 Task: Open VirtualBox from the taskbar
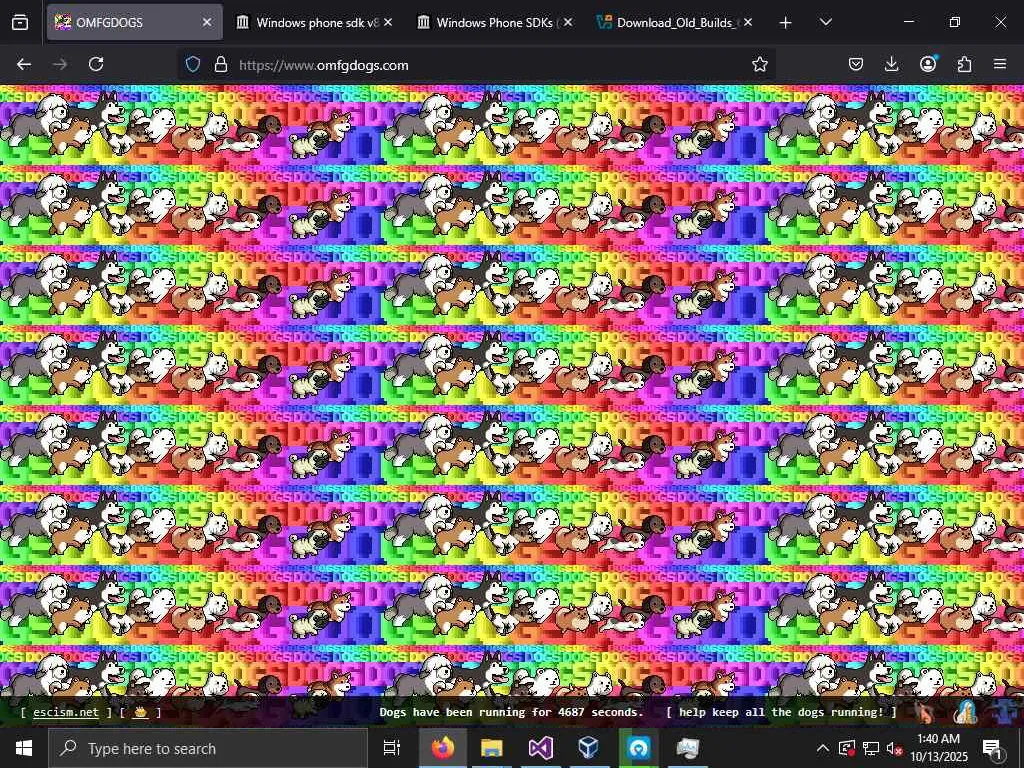coord(589,748)
